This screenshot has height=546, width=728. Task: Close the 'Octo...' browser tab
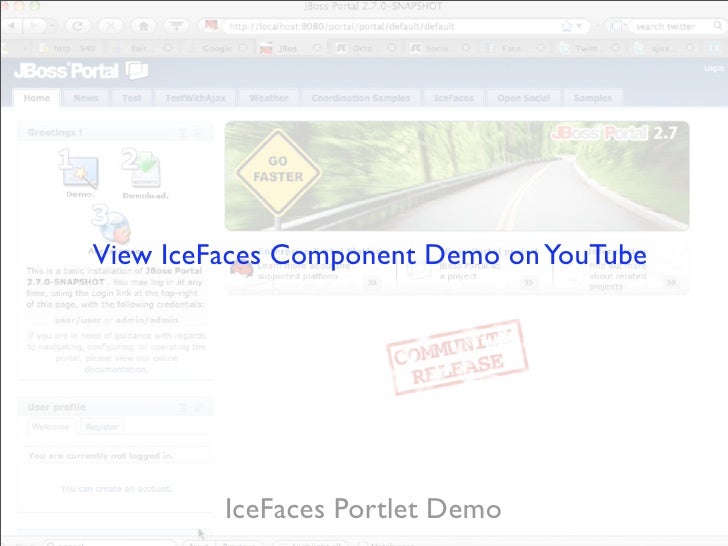[x=392, y=48]
